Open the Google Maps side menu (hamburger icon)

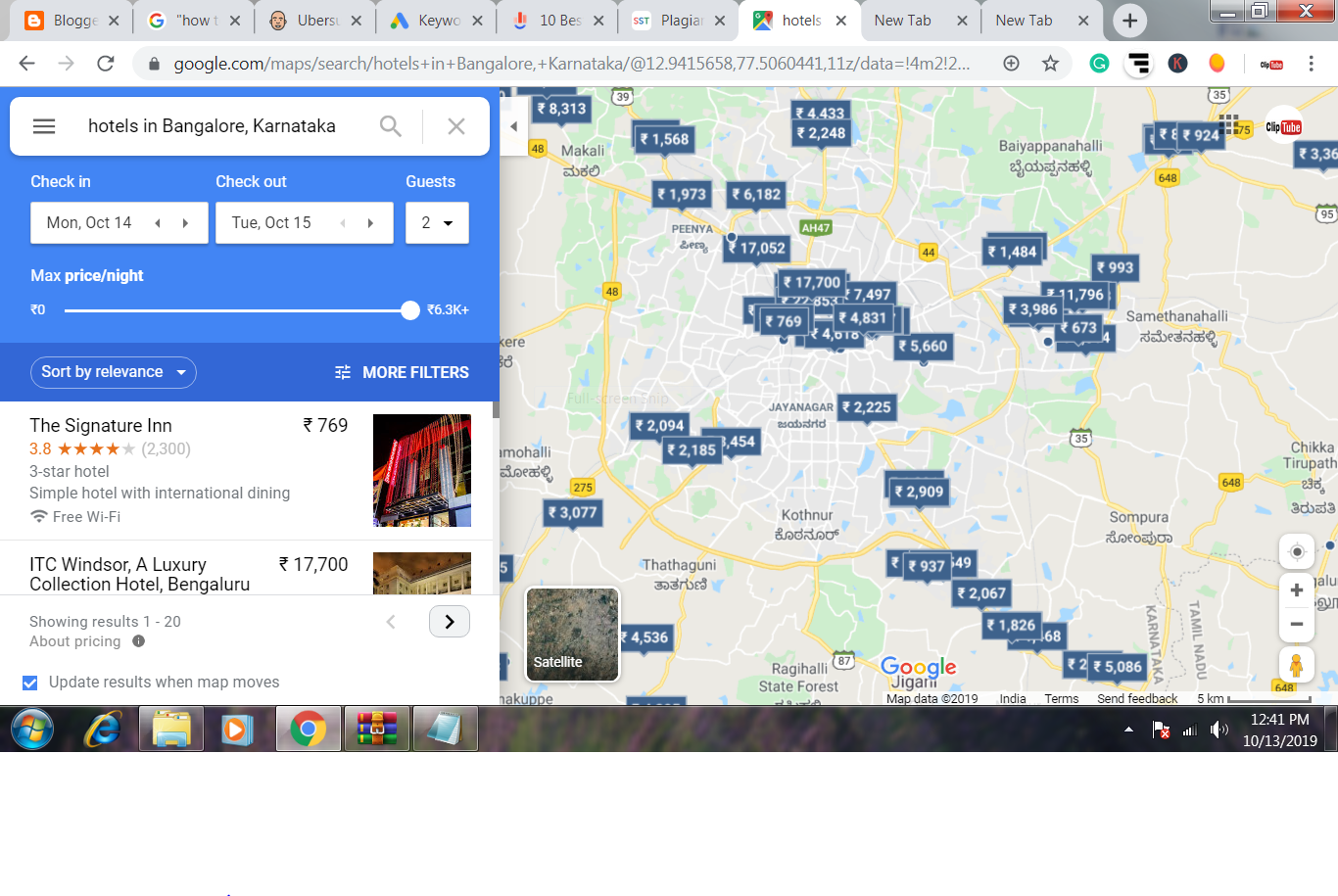pos(43,125)
